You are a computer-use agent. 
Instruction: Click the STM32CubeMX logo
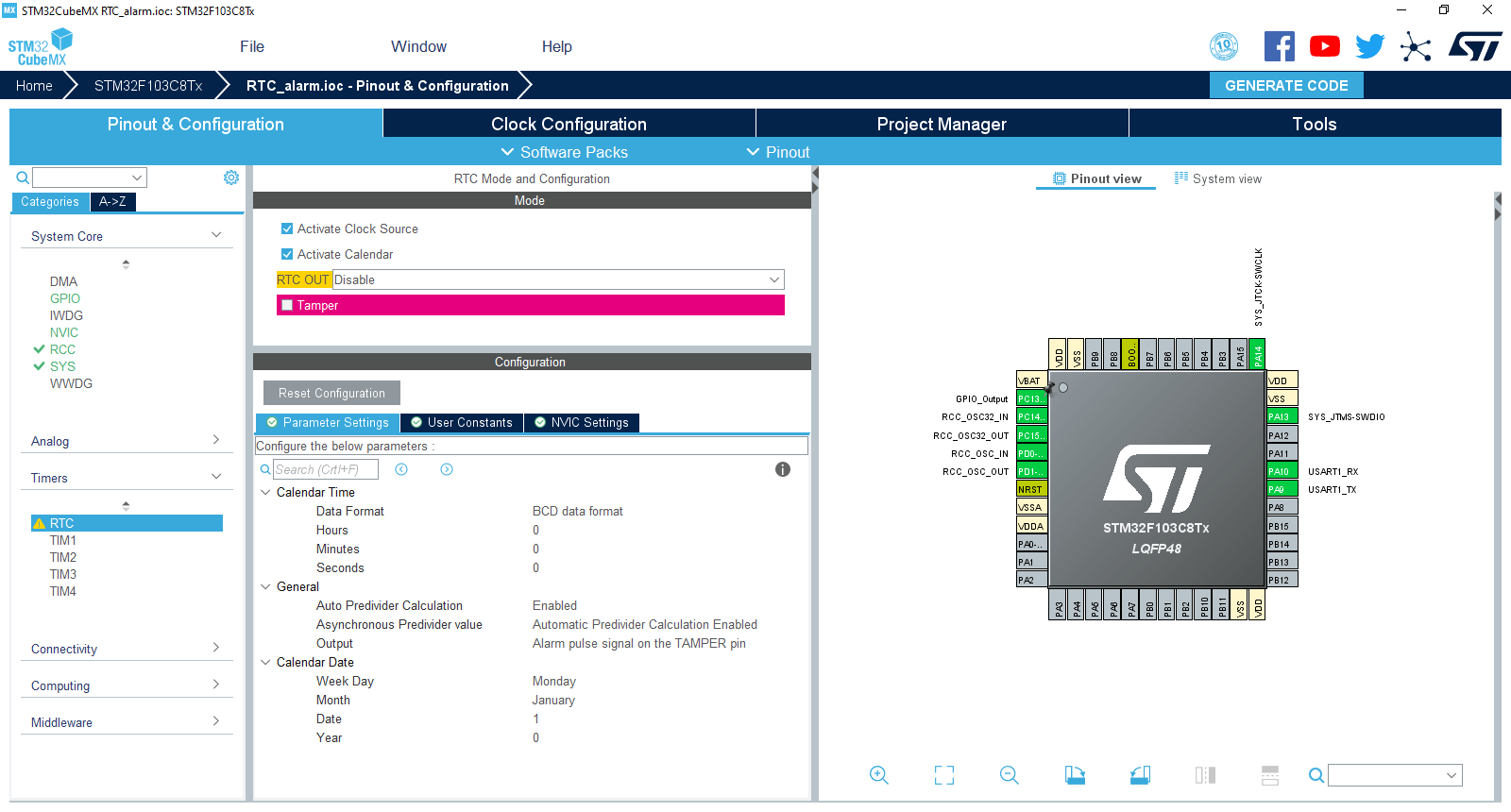click(x=41, y=47)
